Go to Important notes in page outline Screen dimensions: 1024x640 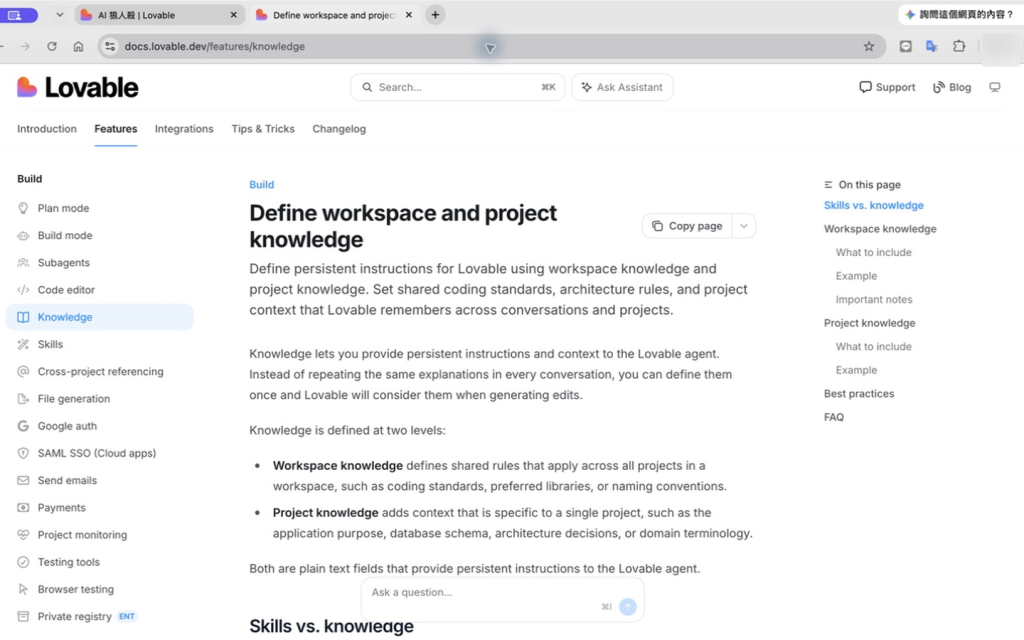pyautogui.click(x=874, y=300)
